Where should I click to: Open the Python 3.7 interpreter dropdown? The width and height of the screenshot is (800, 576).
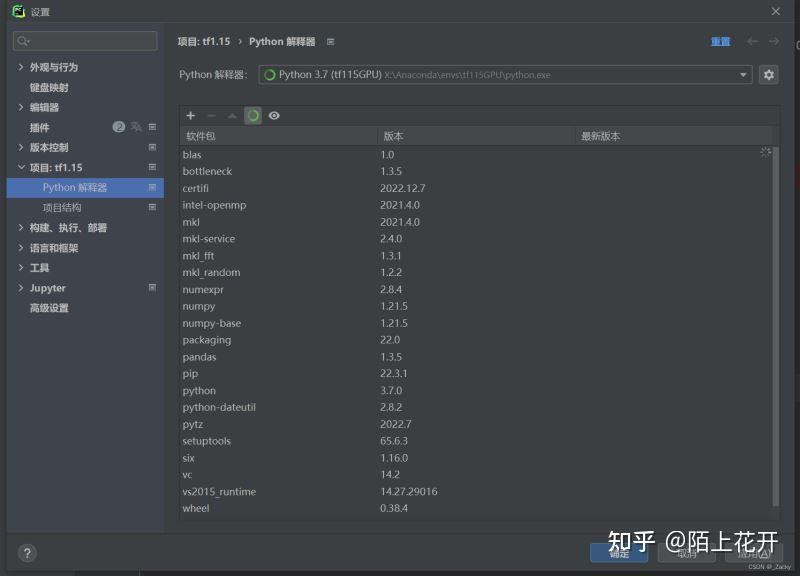pyautogui.click(x=742, y=74)
